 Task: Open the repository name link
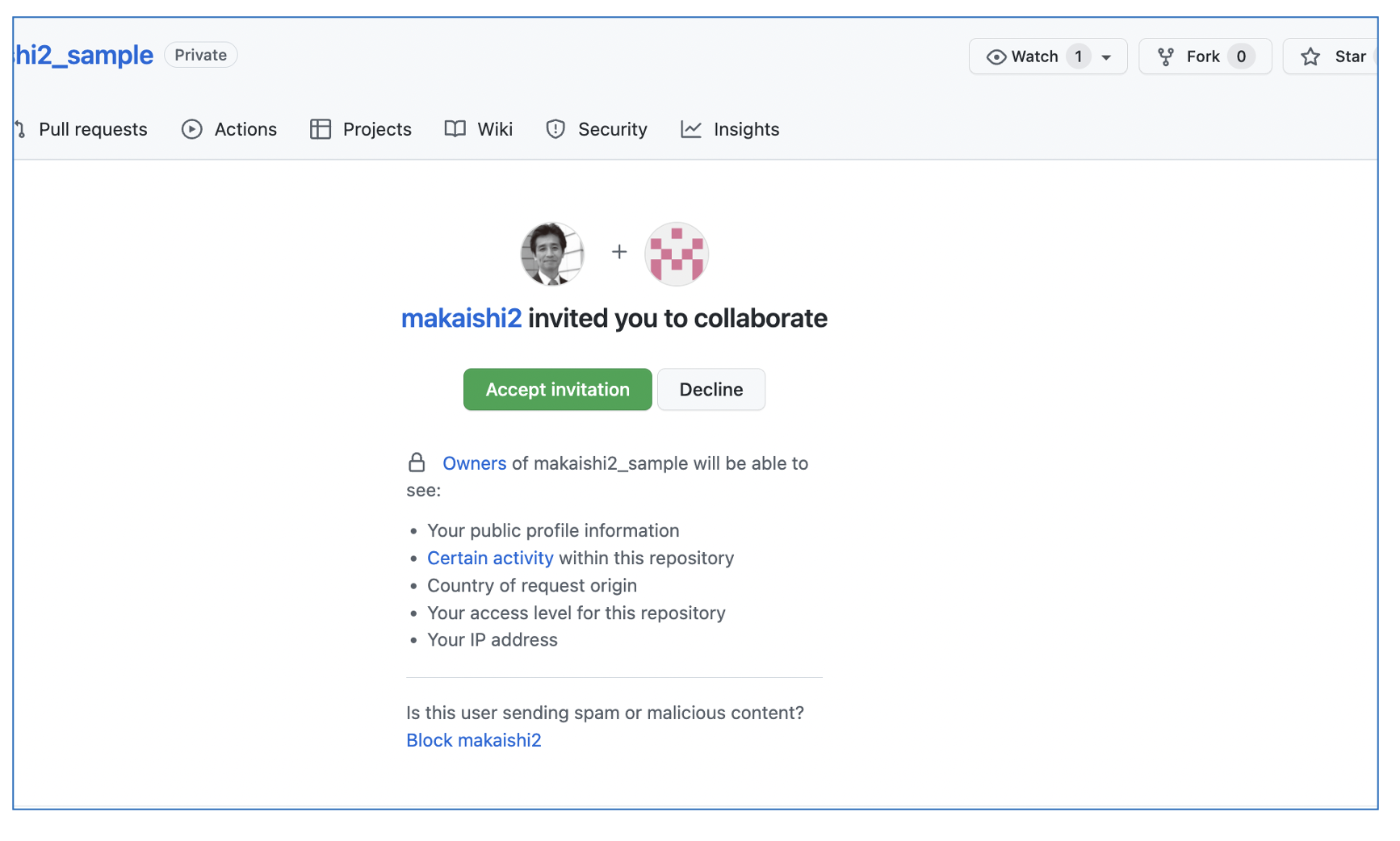click(x=83, y=55)
